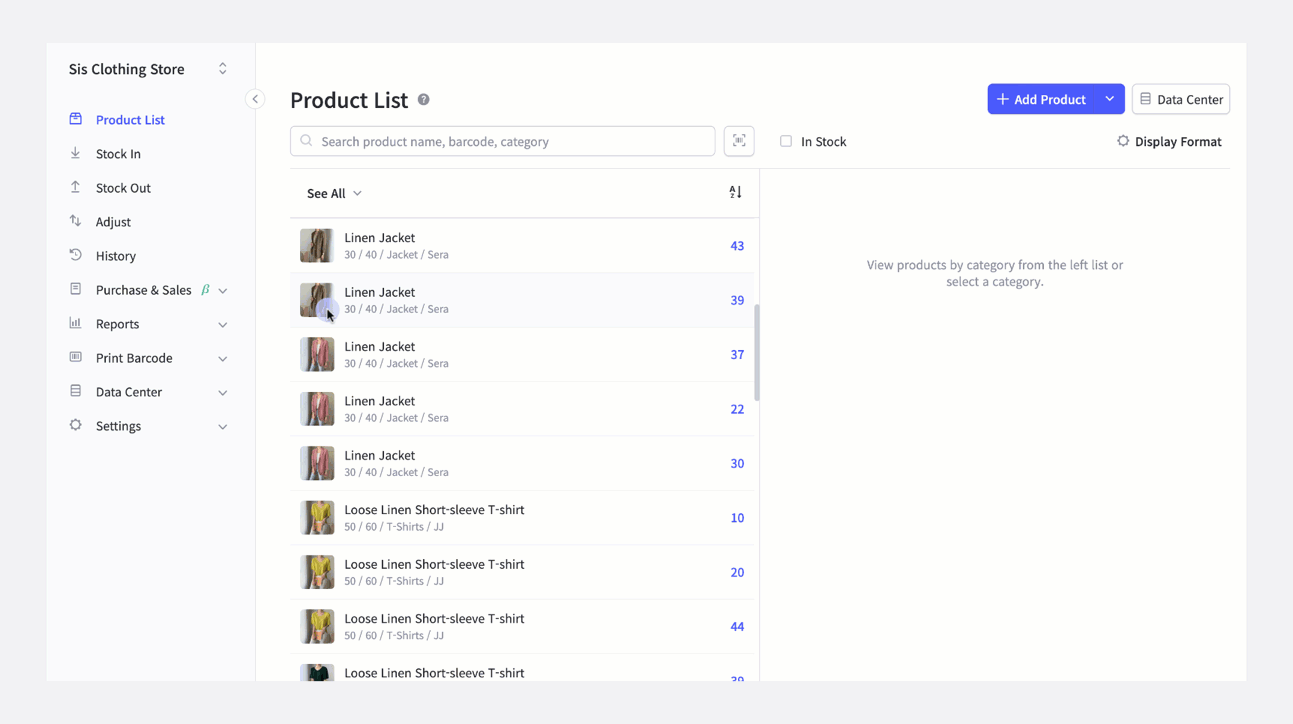Enable the In Stock checkbox
The image size is (1293, 724).
pyautogui.click(x=786, y=141)
